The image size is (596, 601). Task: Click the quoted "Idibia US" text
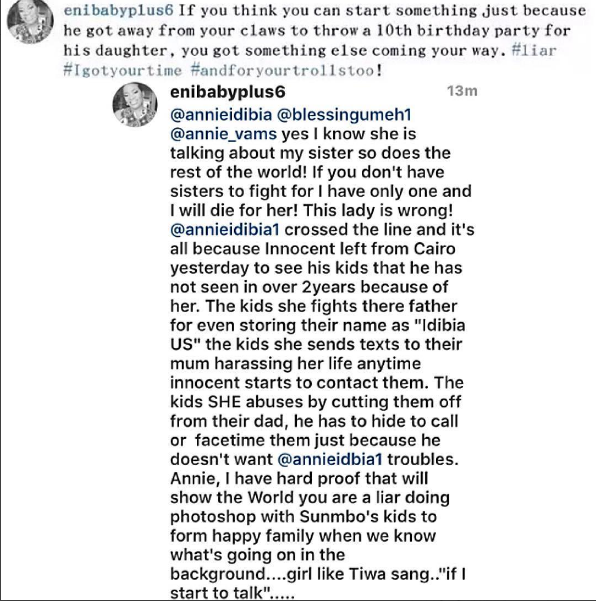click(318, 335)
